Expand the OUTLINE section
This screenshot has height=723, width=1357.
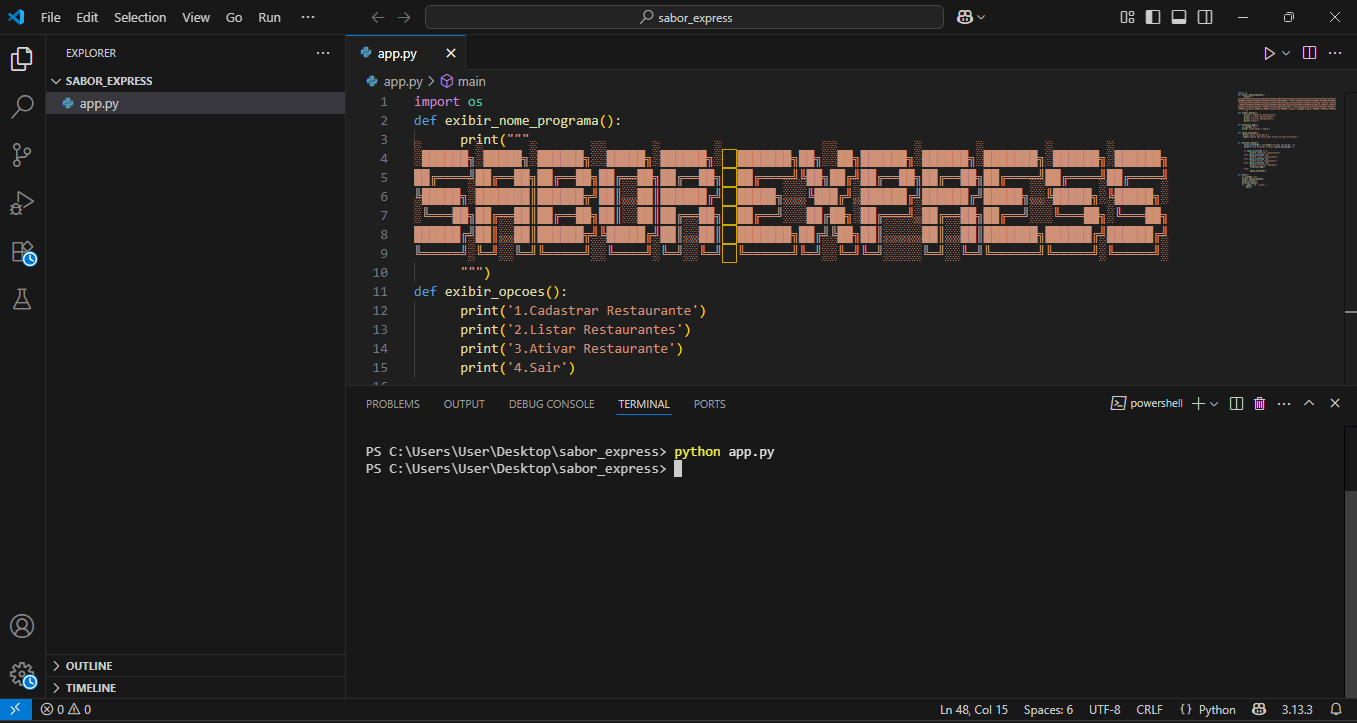pyautogui.click(x=195, y=666)
